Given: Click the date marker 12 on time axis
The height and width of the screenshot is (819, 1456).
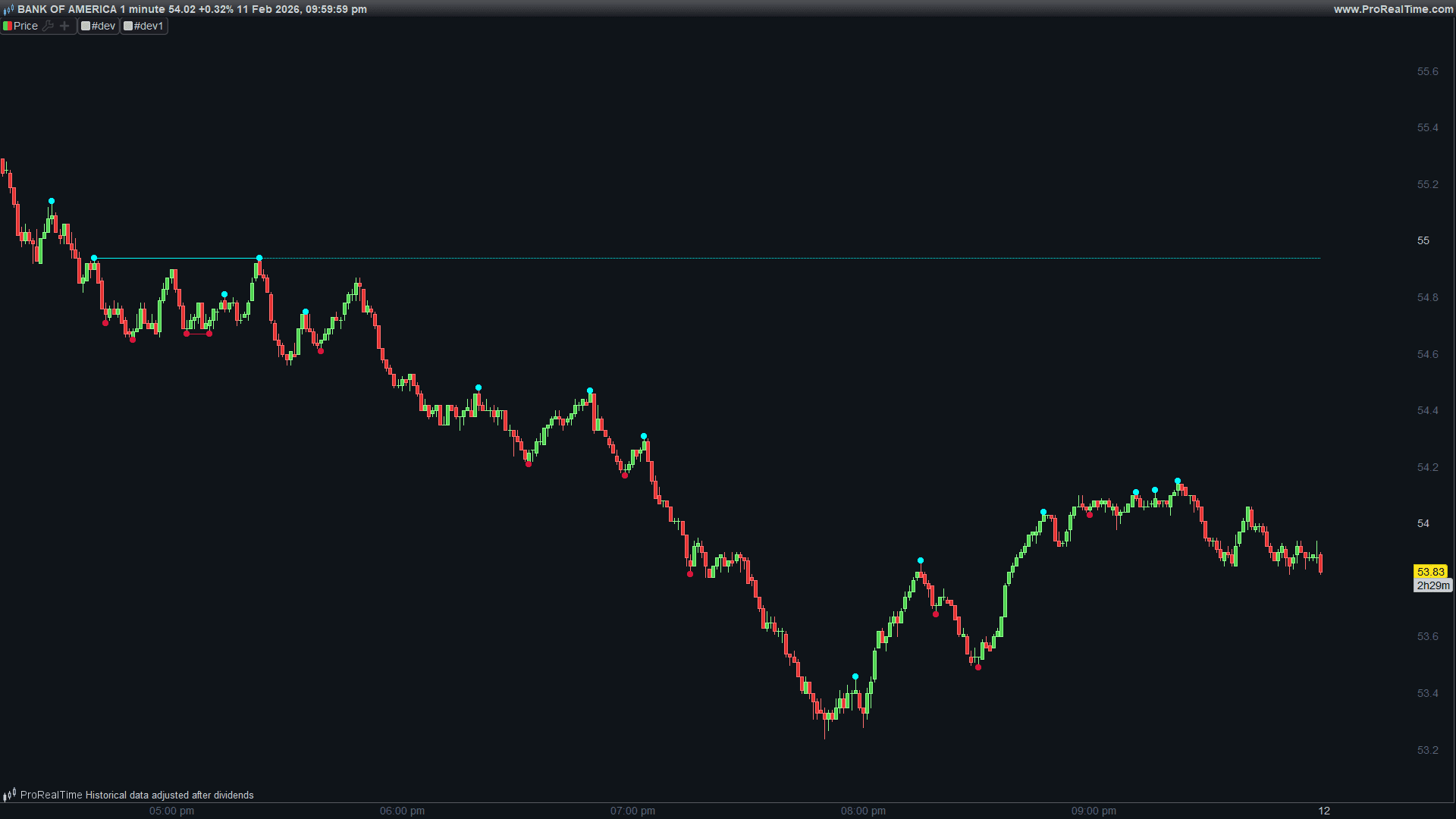Looking at the screenshot, I should (1324, 811).
